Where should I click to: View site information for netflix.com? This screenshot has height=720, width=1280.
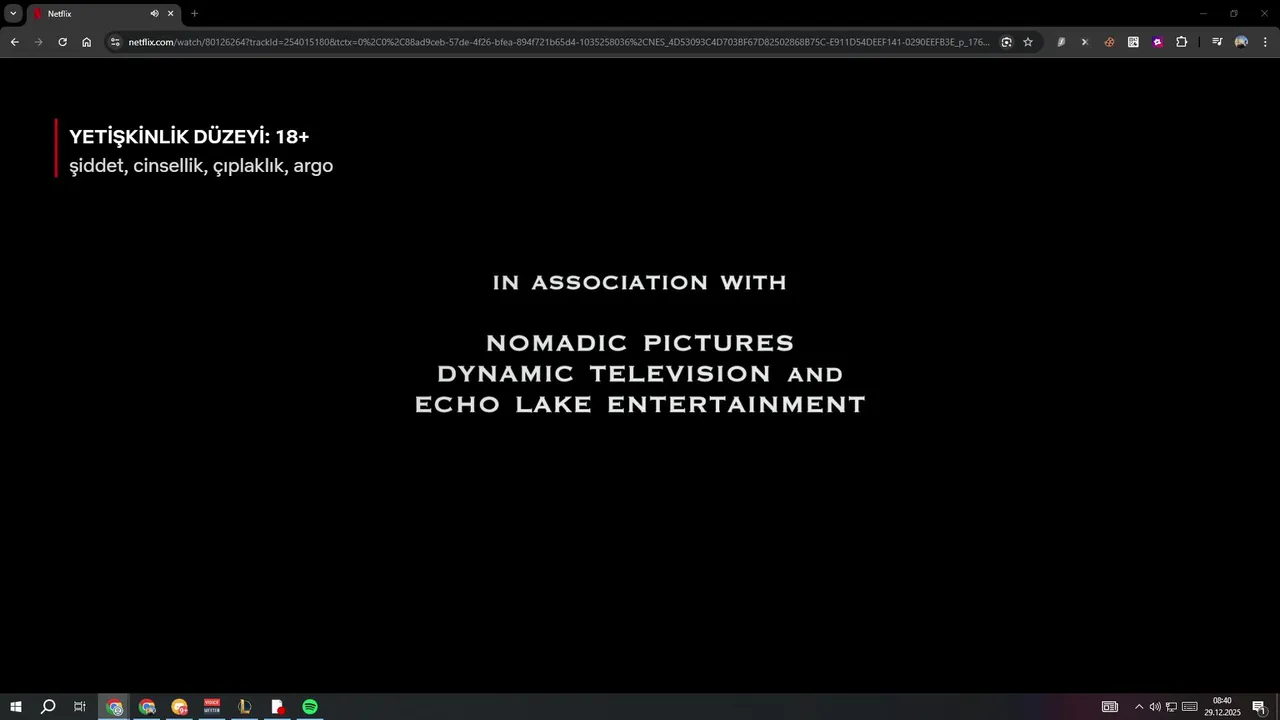click(x=115, y=42)
